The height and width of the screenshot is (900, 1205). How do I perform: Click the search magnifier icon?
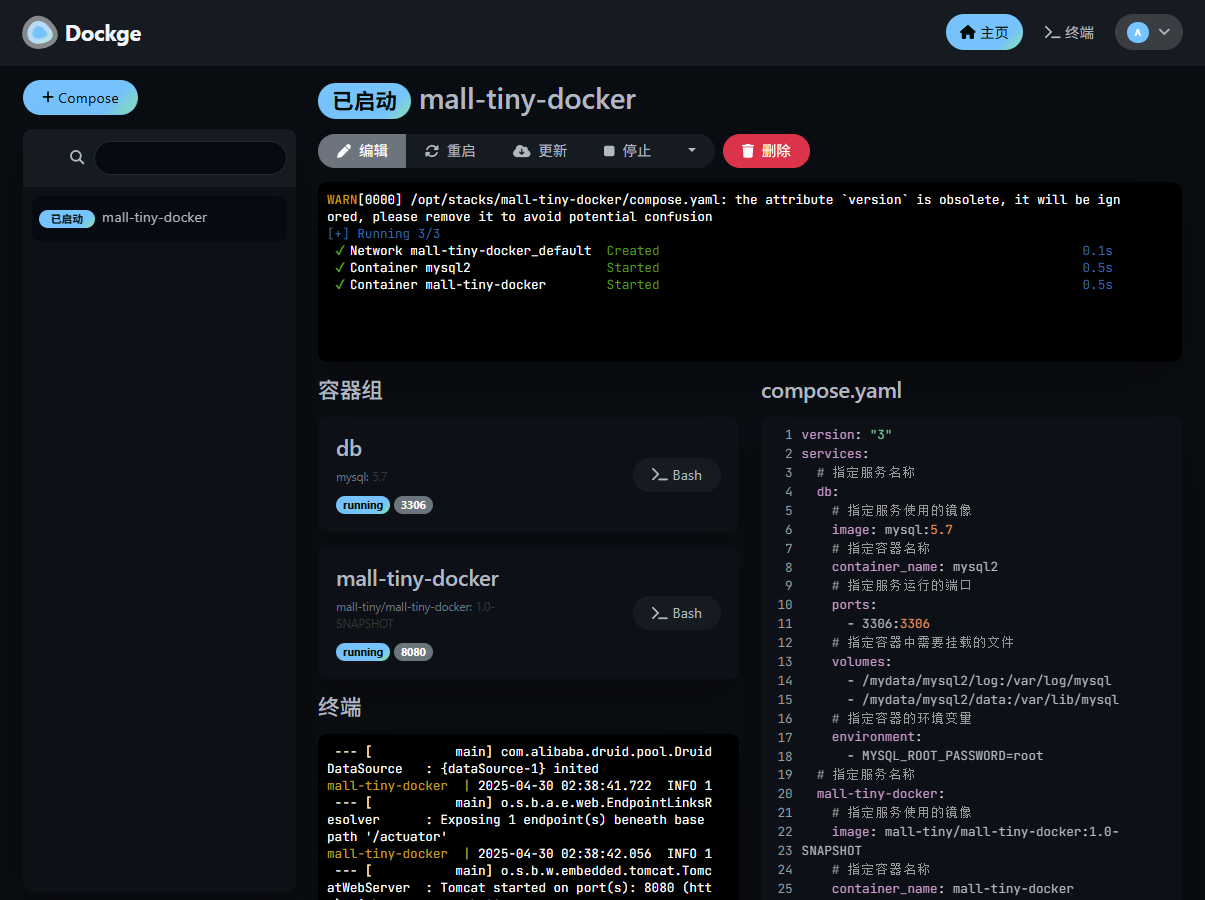(77, 157)
